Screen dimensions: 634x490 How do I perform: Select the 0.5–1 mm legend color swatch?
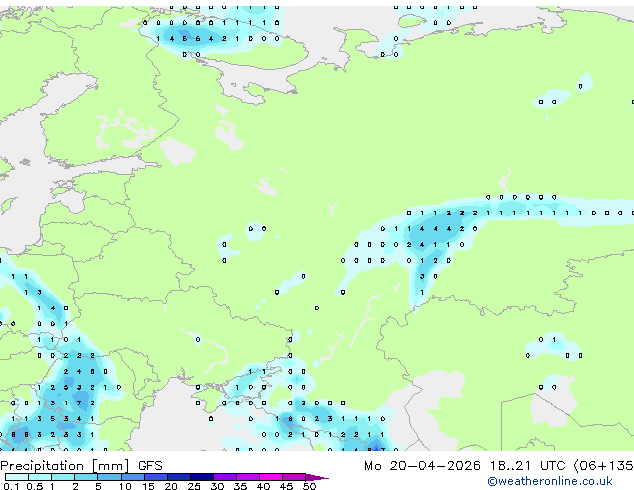(40, 477)
